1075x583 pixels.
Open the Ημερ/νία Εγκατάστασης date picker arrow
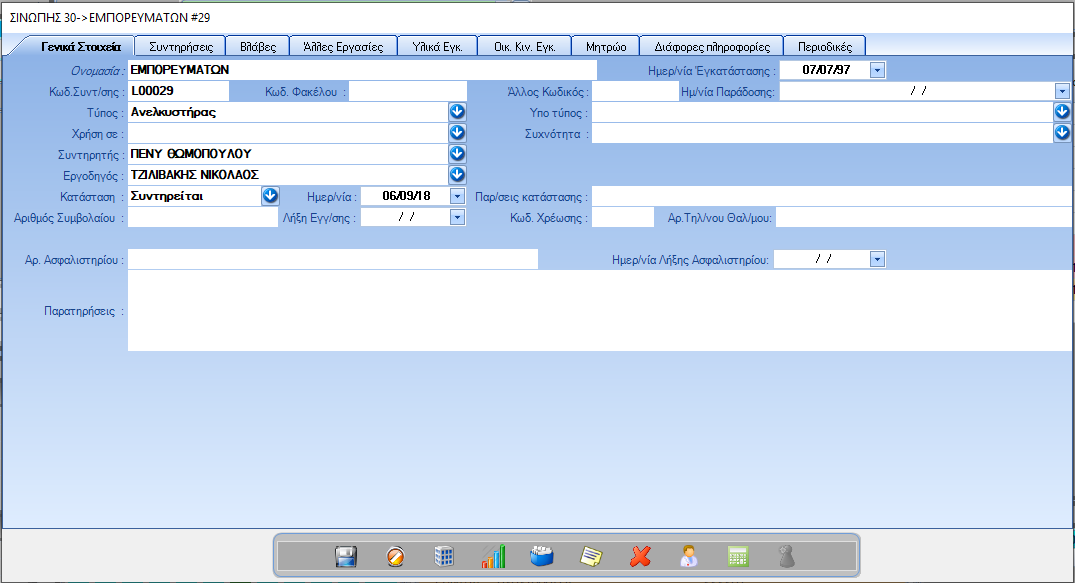tap(877, 70)
